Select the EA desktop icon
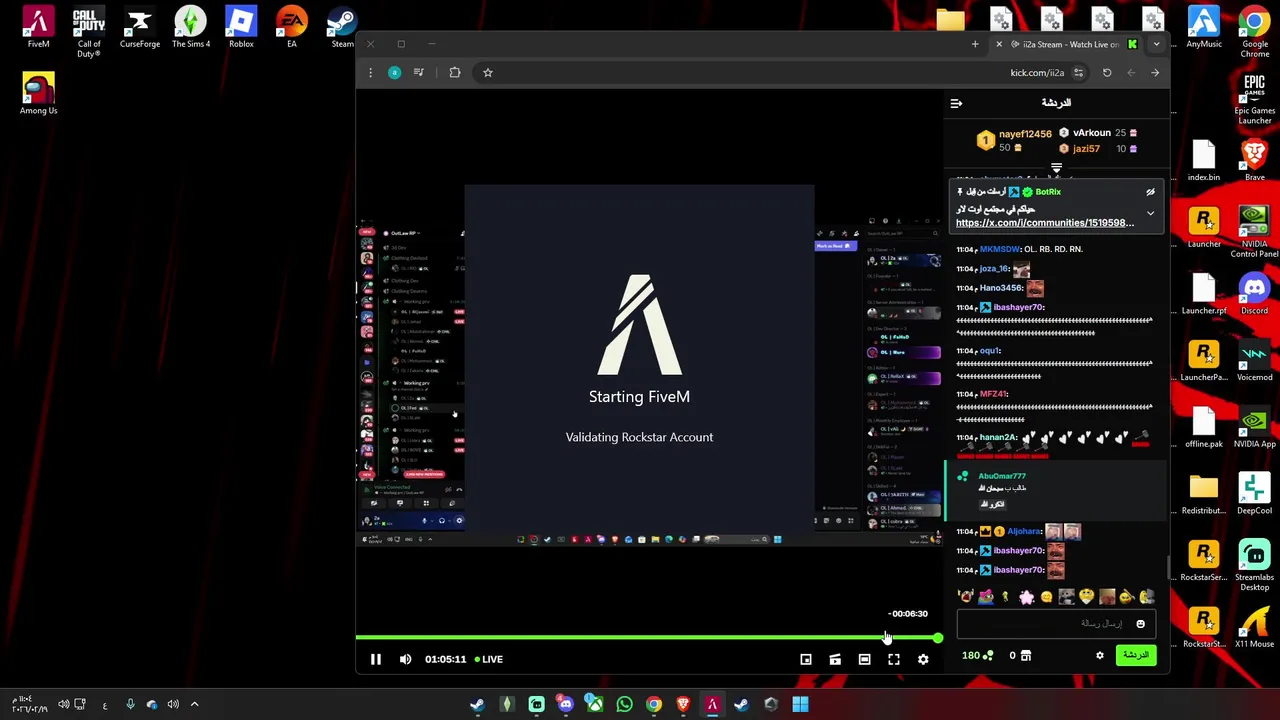 click(292, 28)
